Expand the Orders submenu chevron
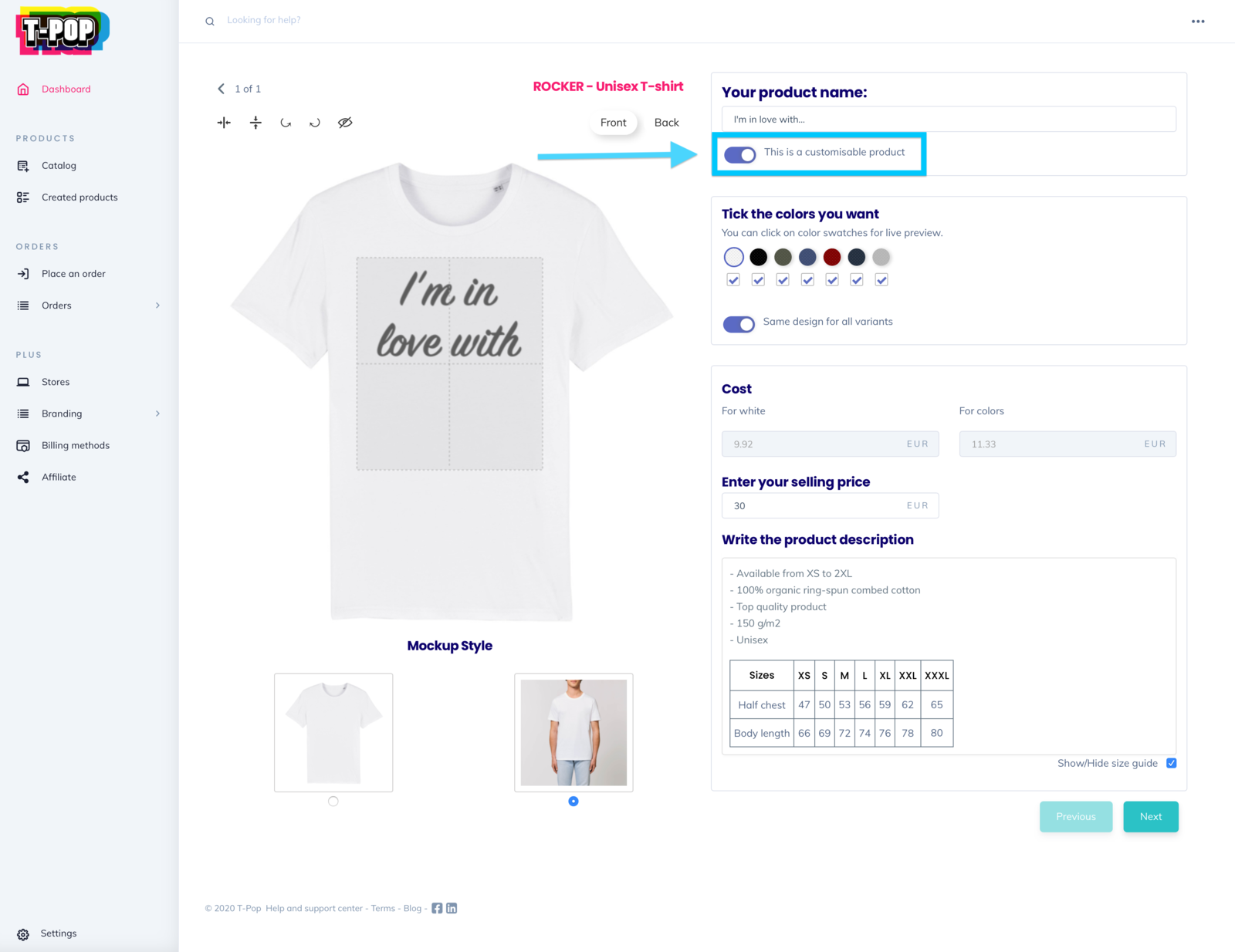Viewport: 1235px width, 952px height. [x=157, y=306]
